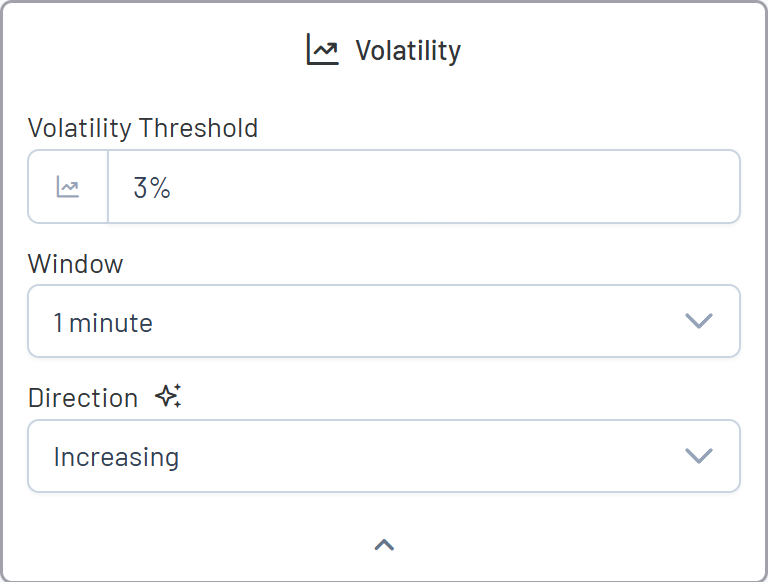Click the Volatility chart icon in header
The height and width of the screenshot is (582, 768).
click(323, 50)
